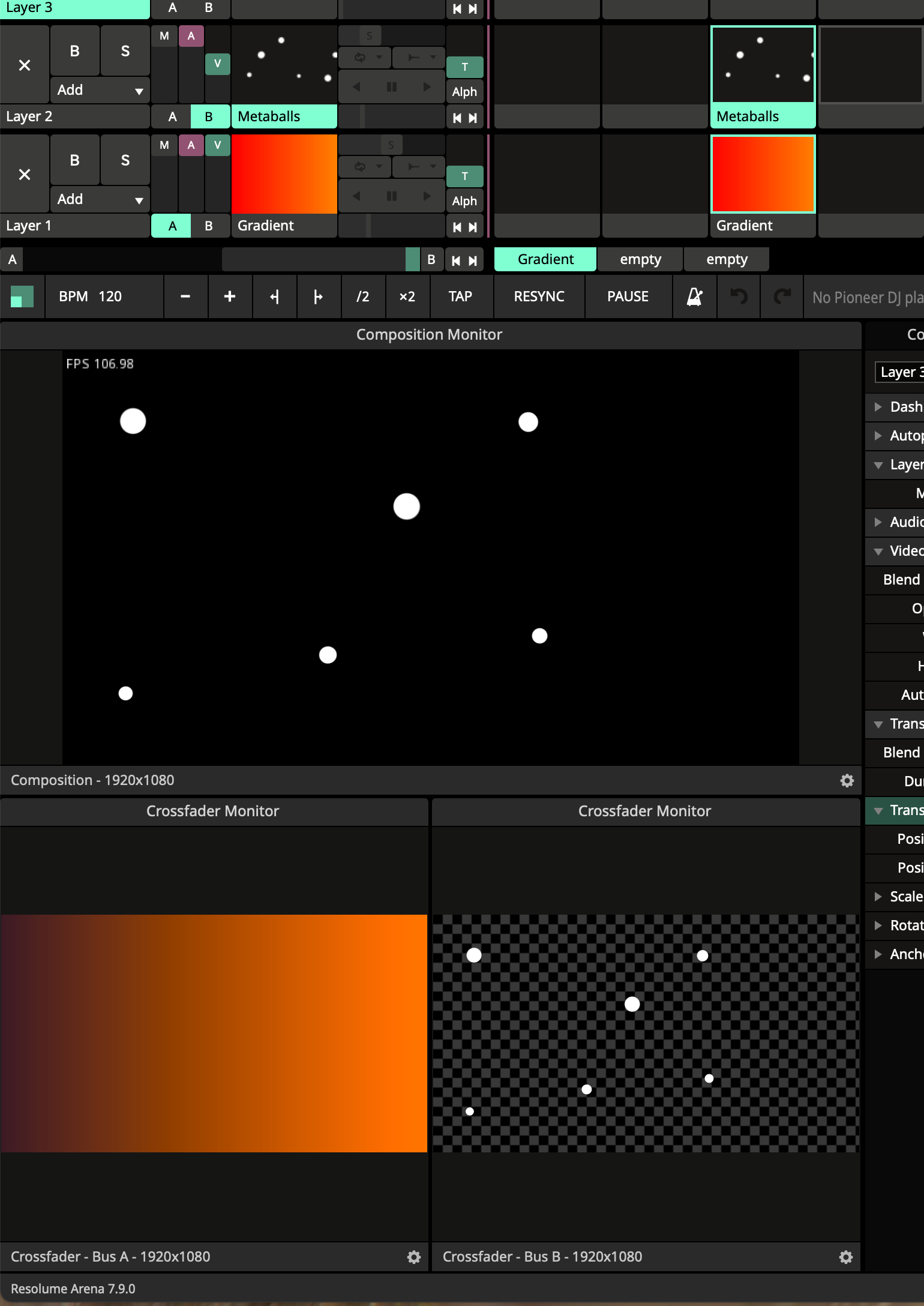Open Crossfader Bus A monitor settings gear
The width and height of the screenshot is (924, 1306).
(x=413, y=1257)
